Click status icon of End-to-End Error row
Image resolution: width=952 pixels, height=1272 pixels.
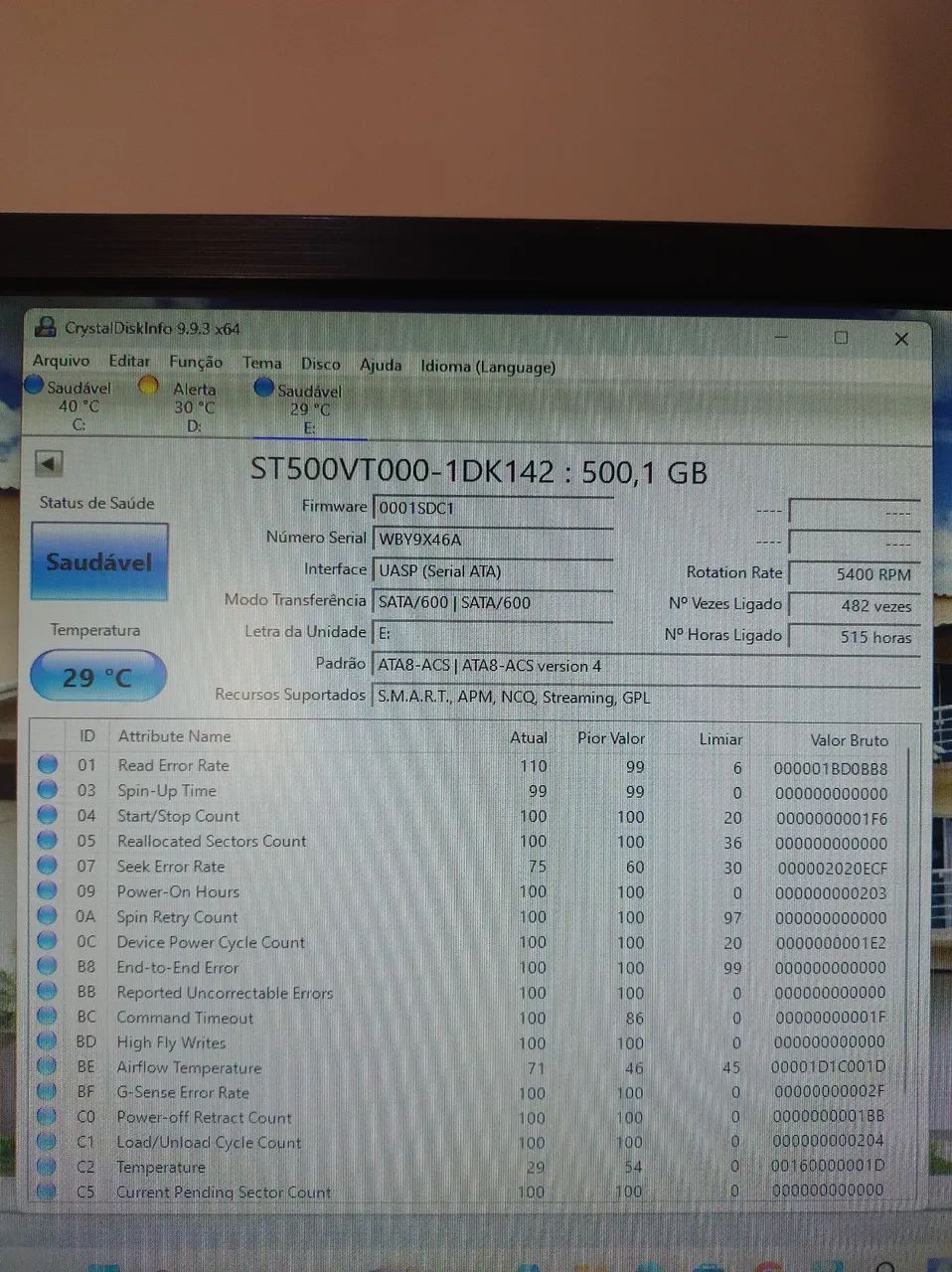pos(47,966)
